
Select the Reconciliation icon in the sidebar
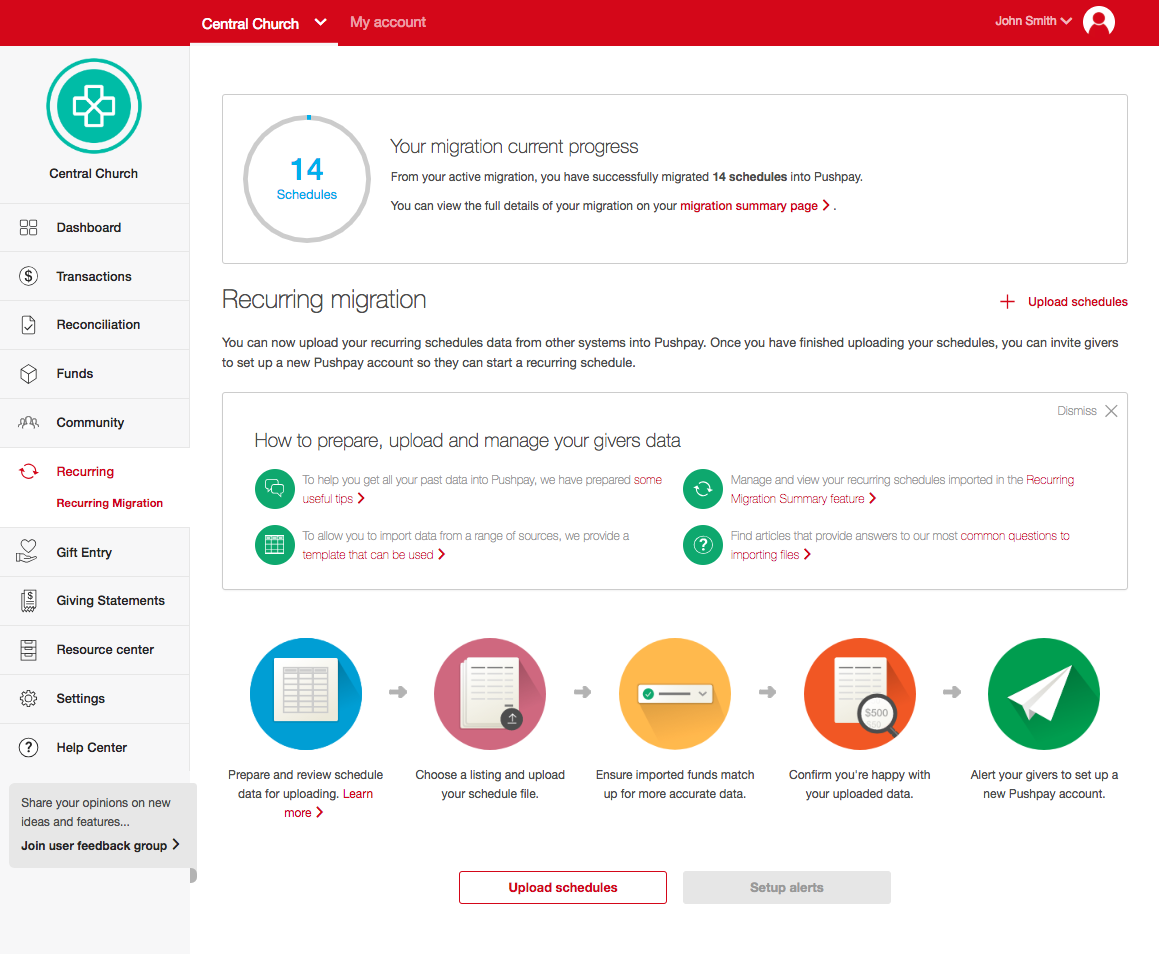tap(28, 325)
